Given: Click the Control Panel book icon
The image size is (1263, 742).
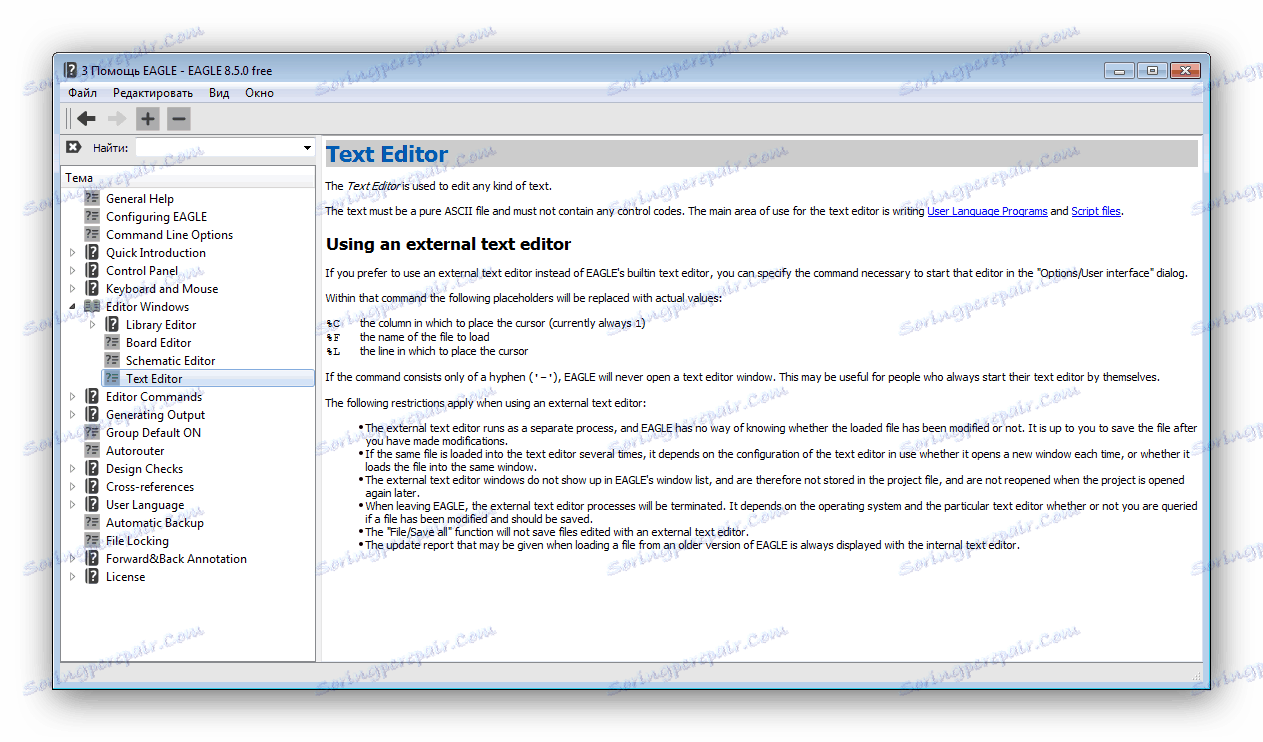Looking at the screenshot, I should click(x=92, y=270).
